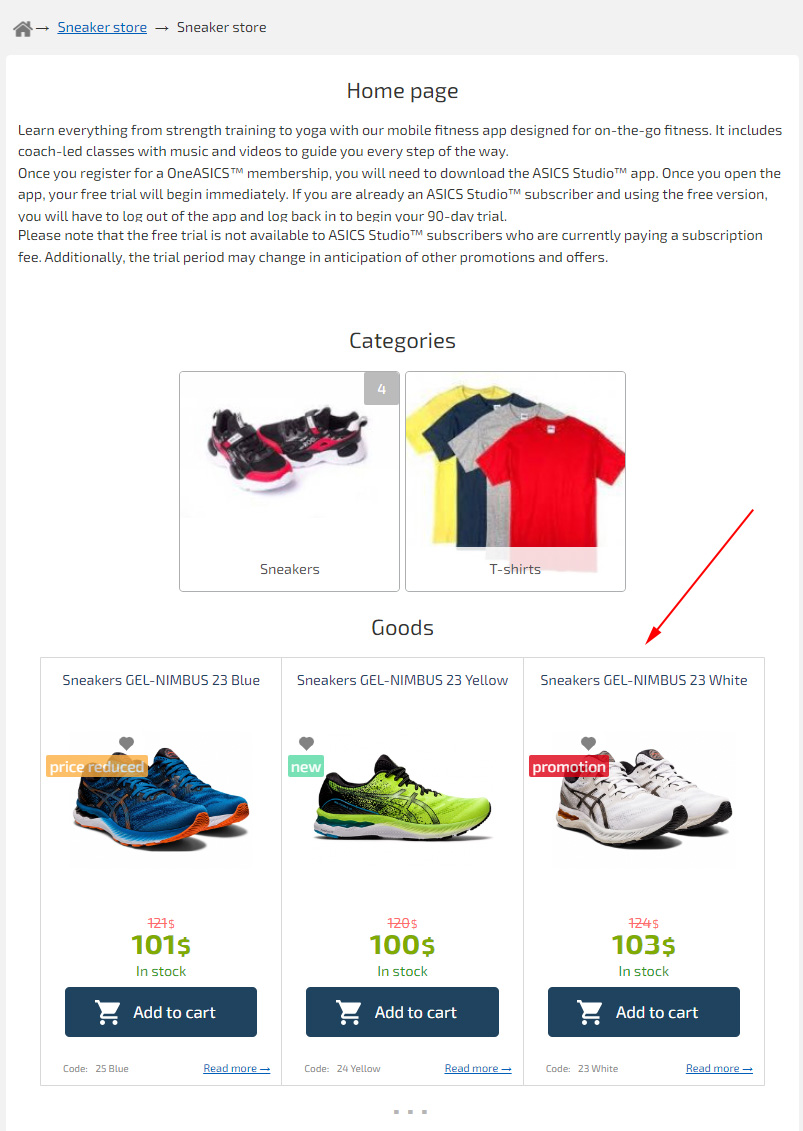Click the Sneakers GEL-NIMBUS 23 Yellow title
Screen dimensions: 803x1131
402,679
